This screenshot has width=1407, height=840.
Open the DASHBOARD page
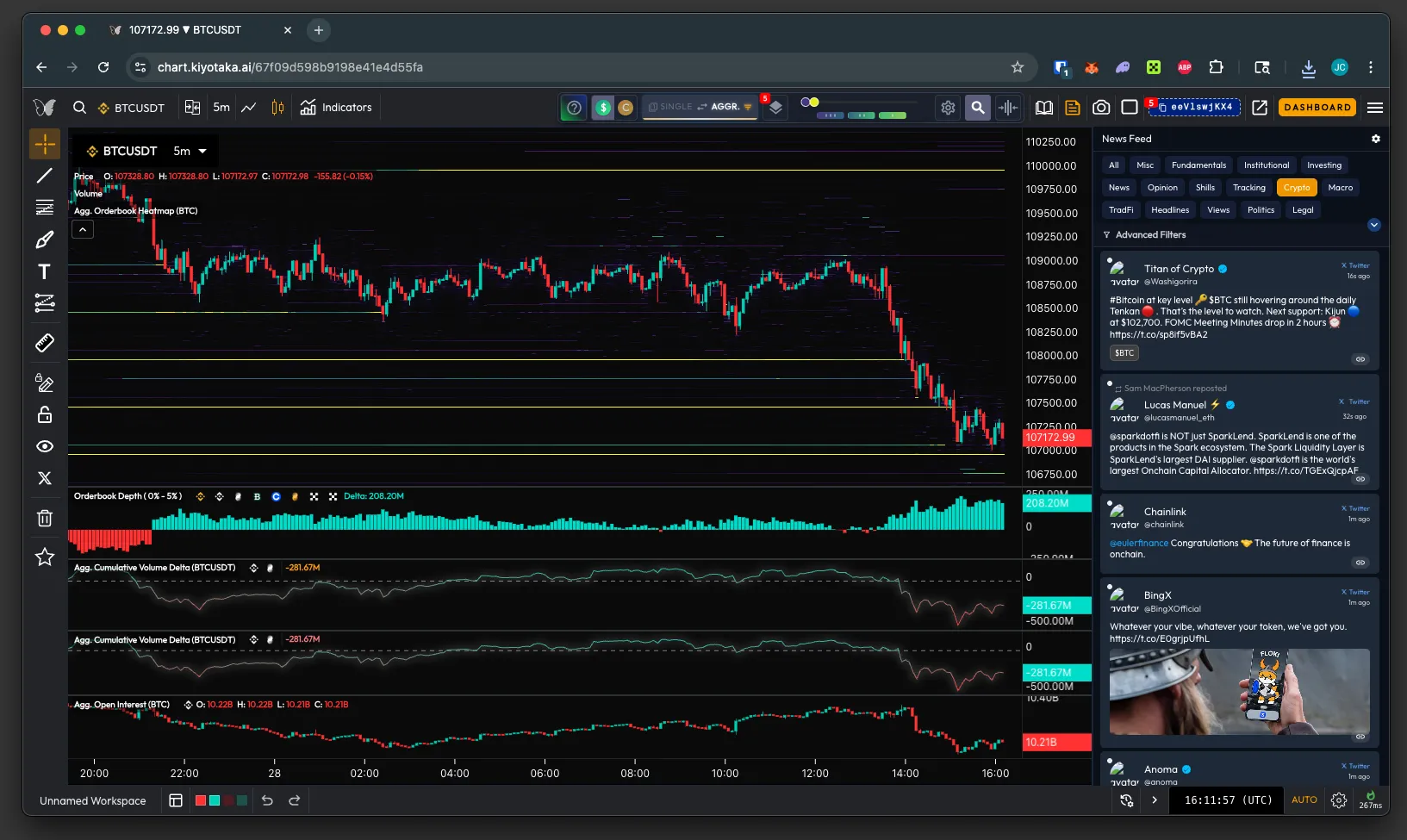(1317, 108)
